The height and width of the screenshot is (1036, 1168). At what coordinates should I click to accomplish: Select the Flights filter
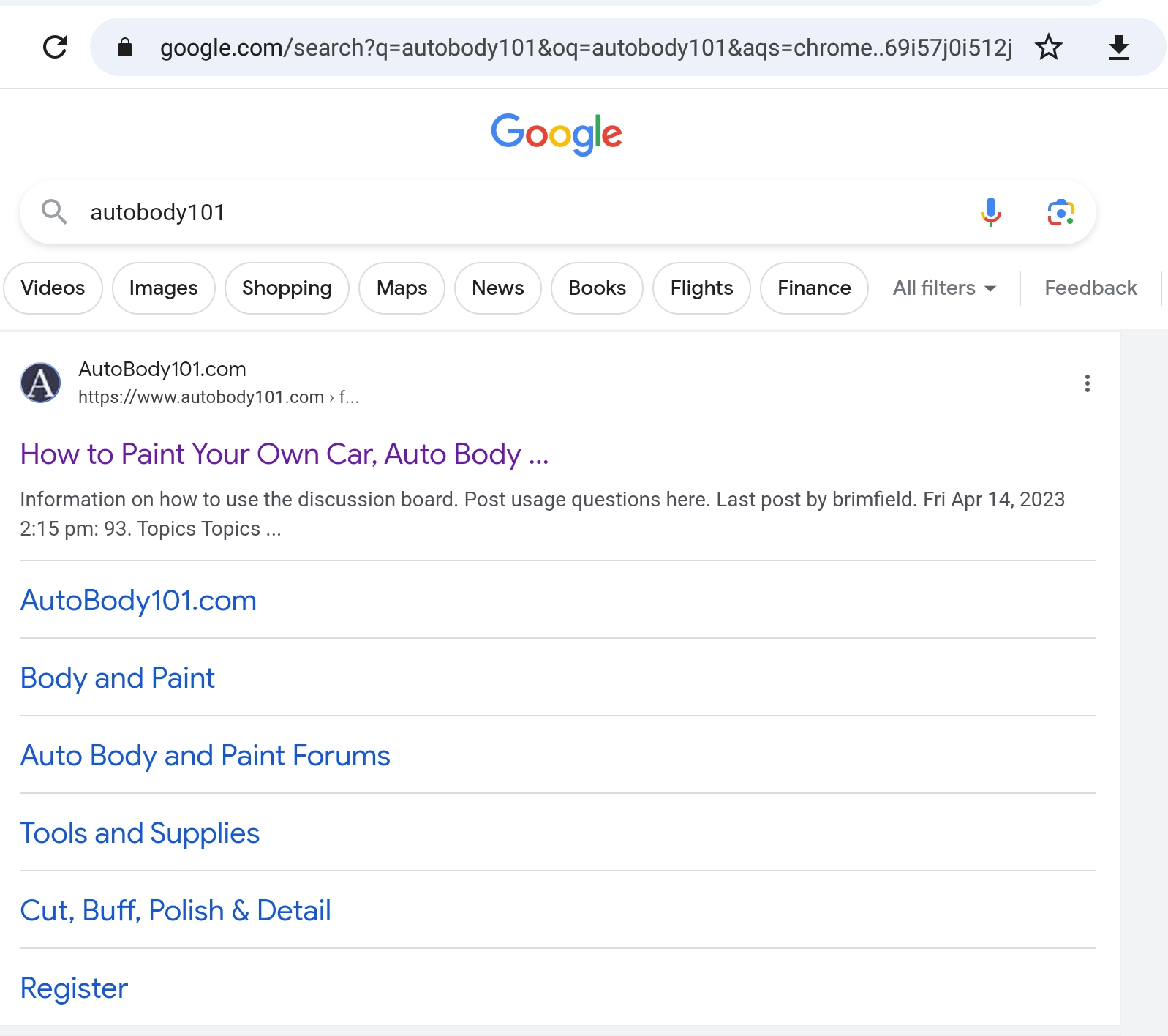click(x=701, y=288)
